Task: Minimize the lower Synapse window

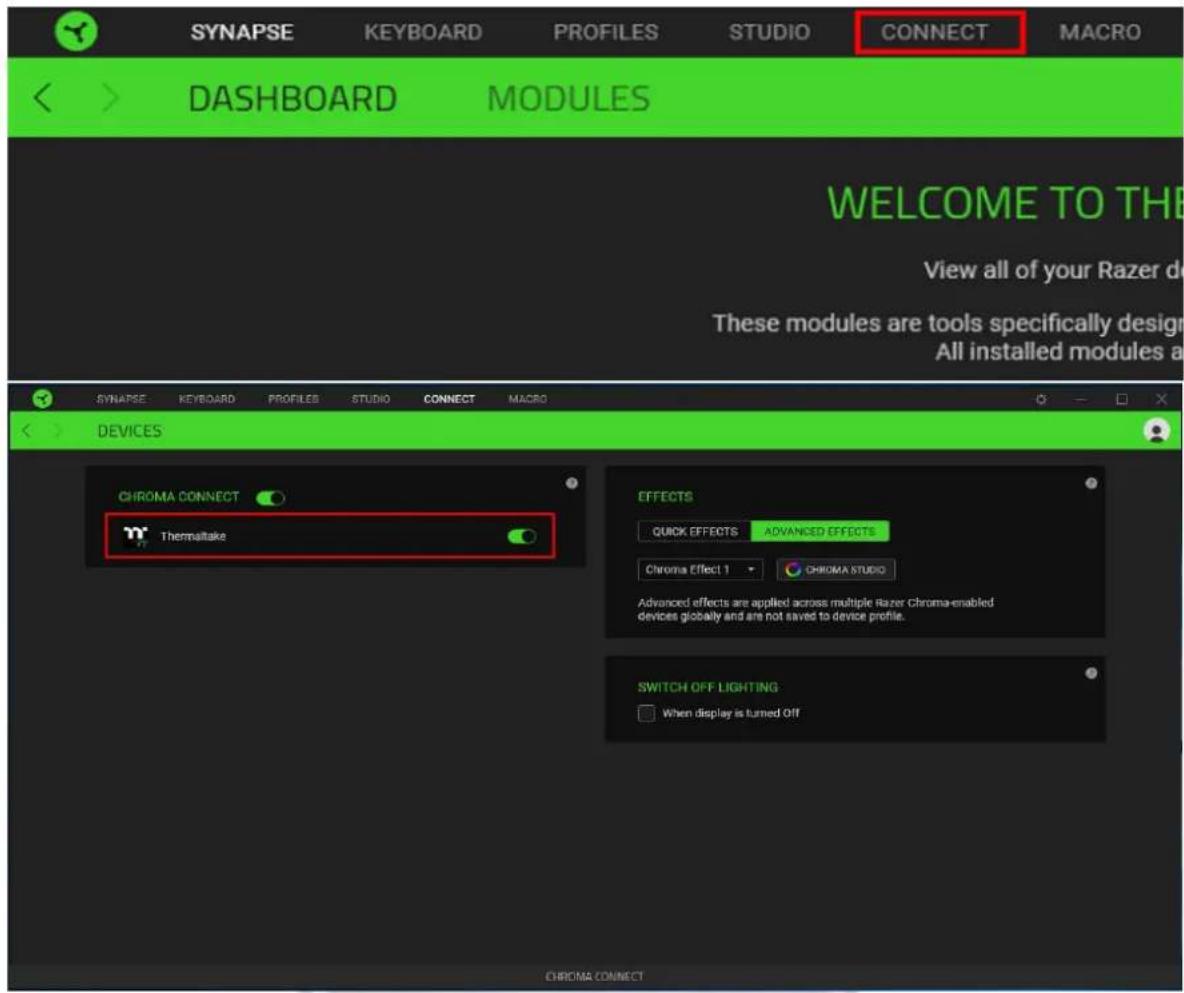Action: [x=1081, y=399]
